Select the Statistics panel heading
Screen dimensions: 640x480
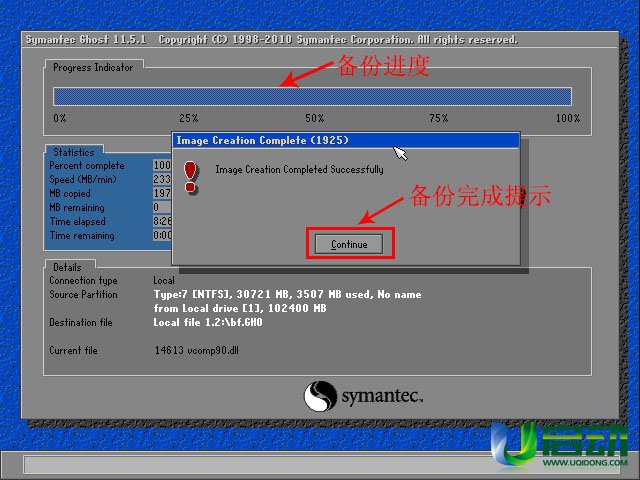tap(74, 152)
